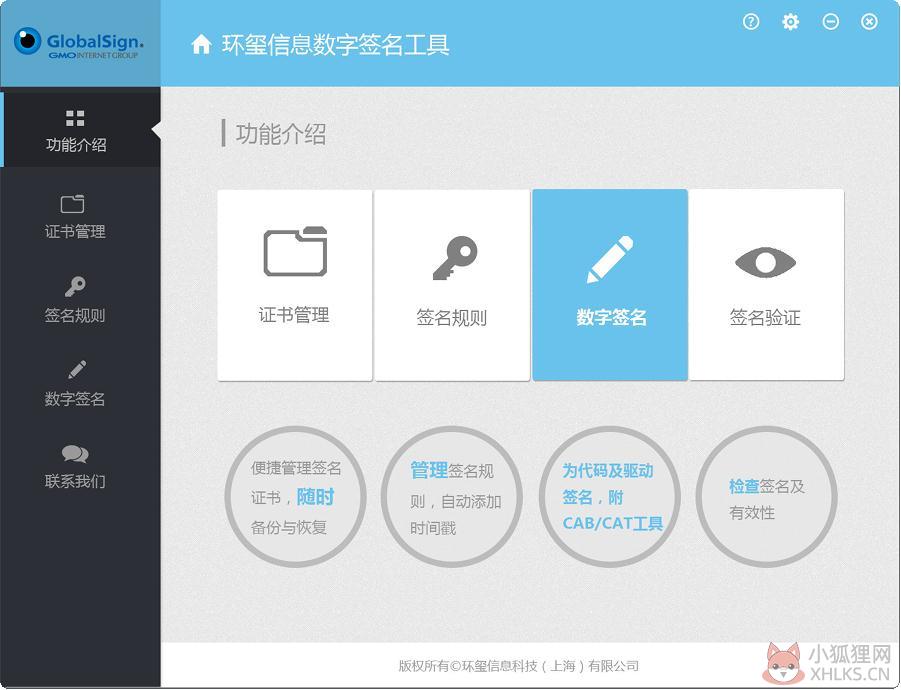Click the title 环玺信息数字签名工具
Screen dimensions: 901x690
click(x=336, y=45)
